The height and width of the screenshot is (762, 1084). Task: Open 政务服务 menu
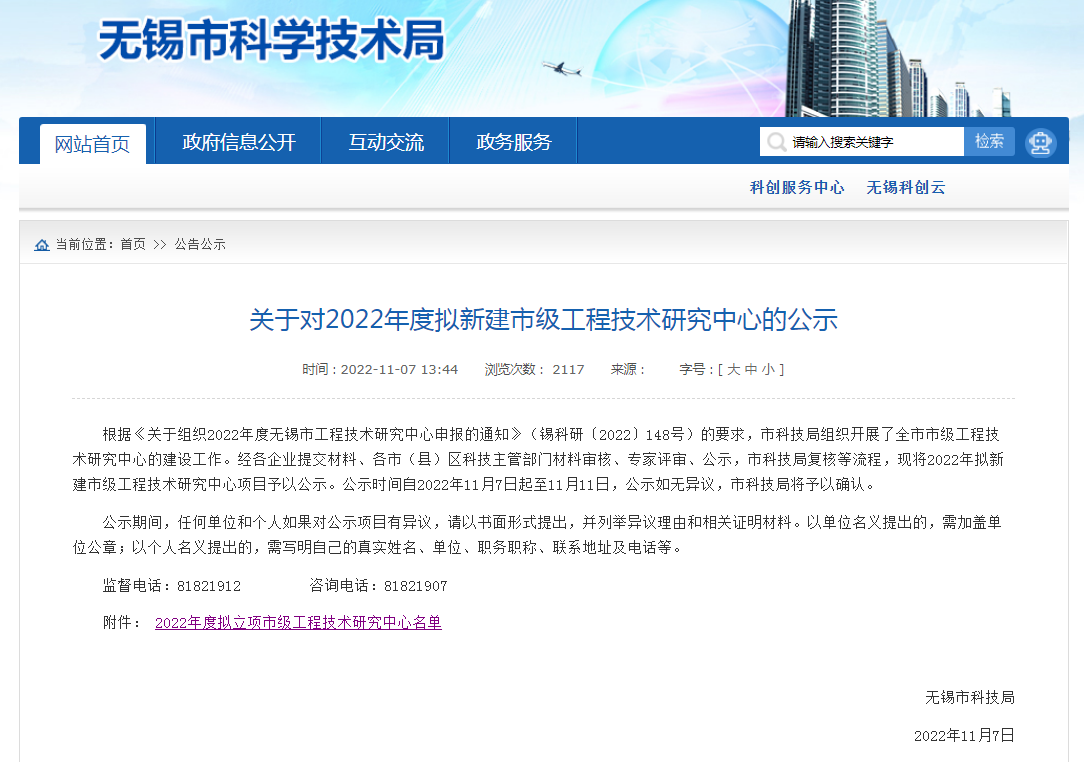click(x=514, y=142)
